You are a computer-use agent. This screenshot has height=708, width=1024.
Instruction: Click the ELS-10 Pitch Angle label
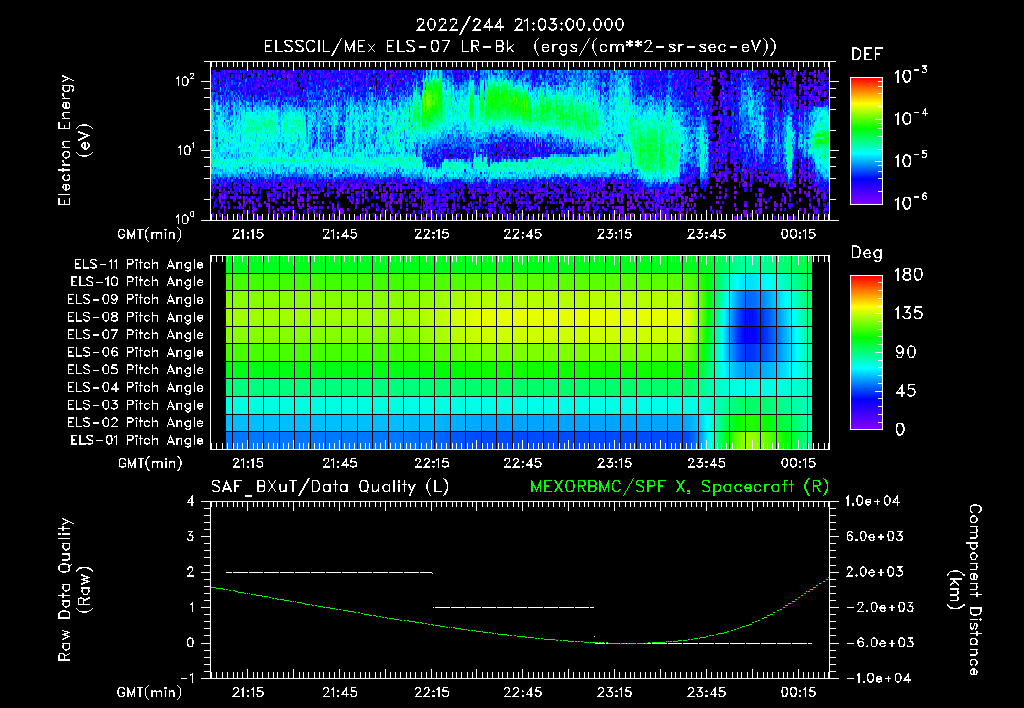click(137, 282)
